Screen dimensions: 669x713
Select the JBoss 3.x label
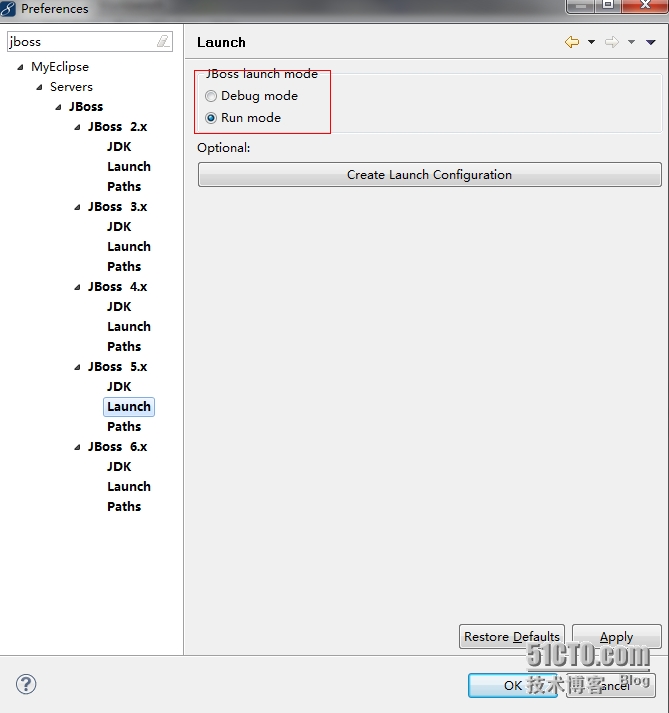117,207
